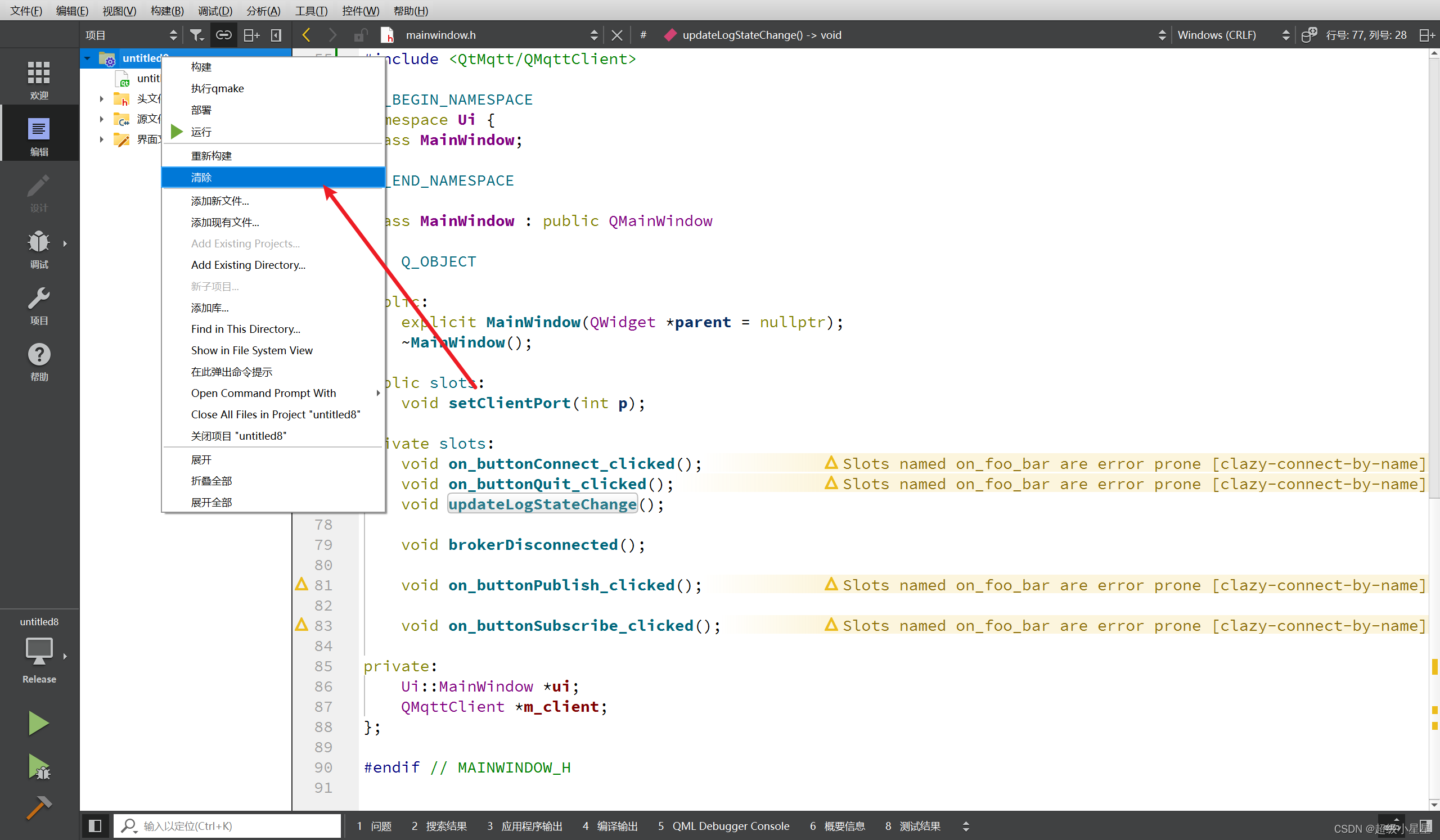
Task: Open the Windows (CRLF) line ending dropdown
Action: click(1233, 35)
